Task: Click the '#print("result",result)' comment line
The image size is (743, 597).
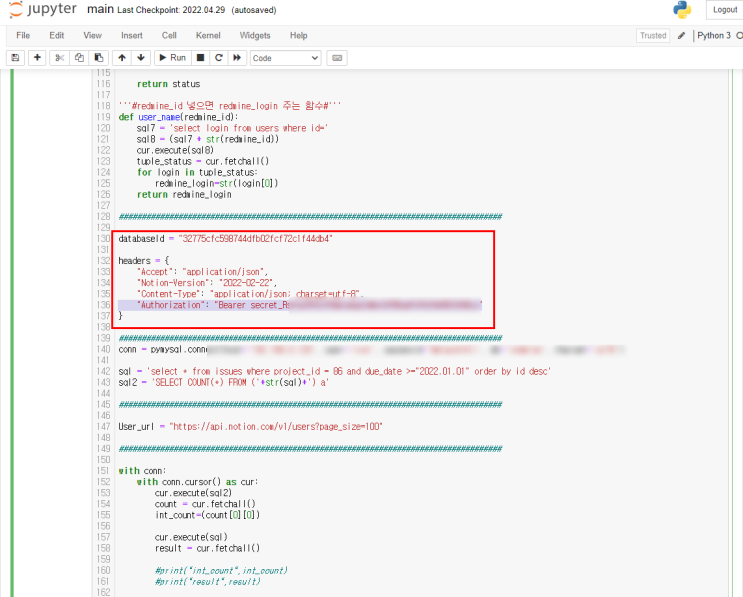Action: 208,581
